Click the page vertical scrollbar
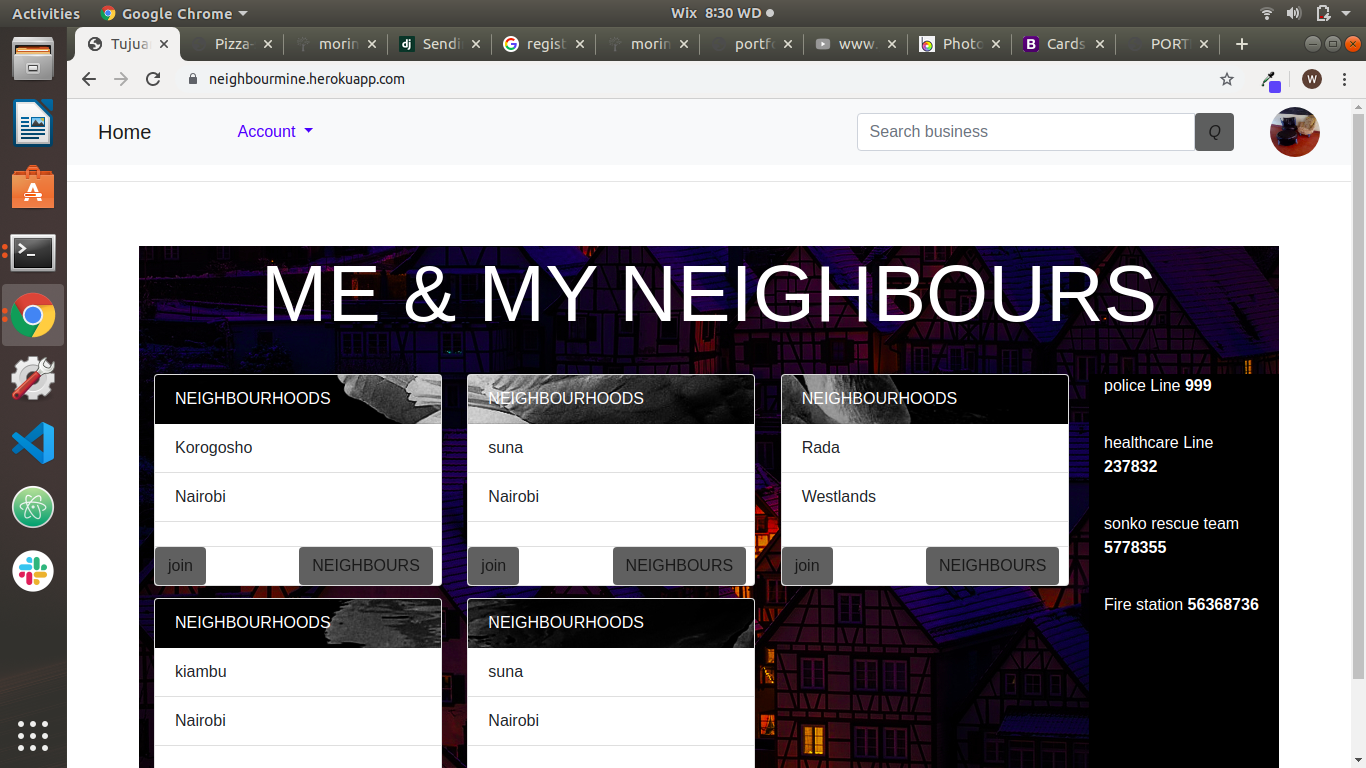 (1357, 400)
